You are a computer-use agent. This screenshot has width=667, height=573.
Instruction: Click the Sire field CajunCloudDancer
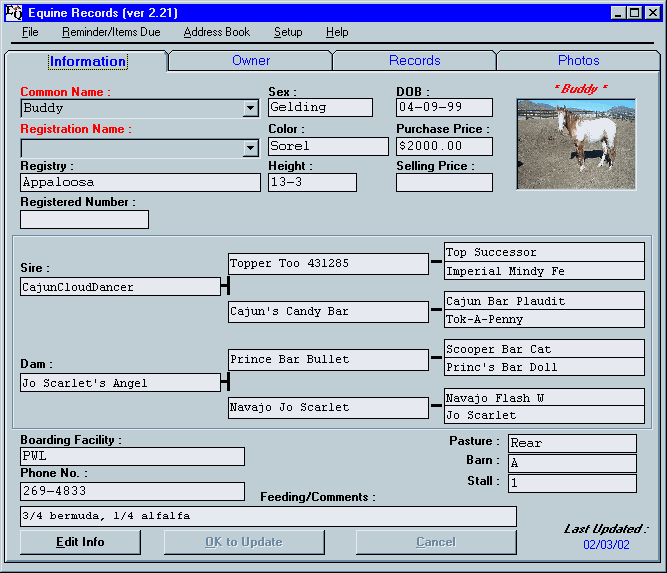[x=120, y=287]
